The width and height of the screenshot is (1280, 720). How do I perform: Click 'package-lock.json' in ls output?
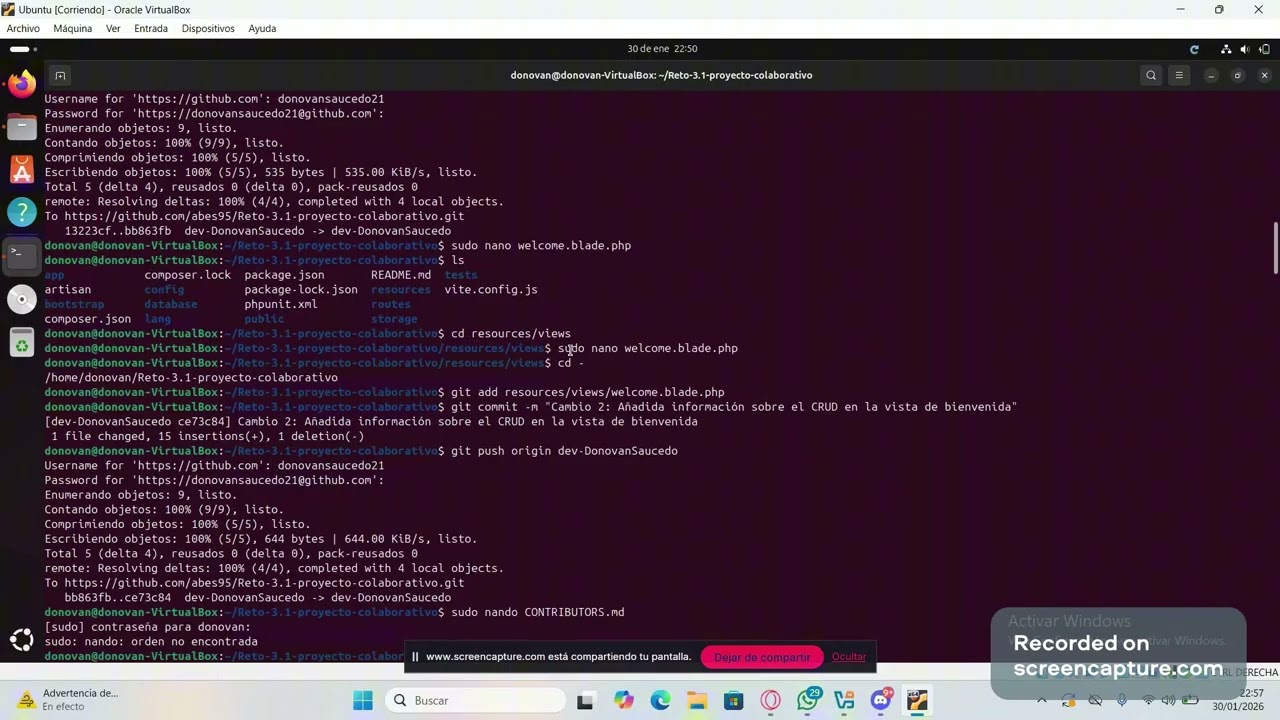click(x=301, y=290)
